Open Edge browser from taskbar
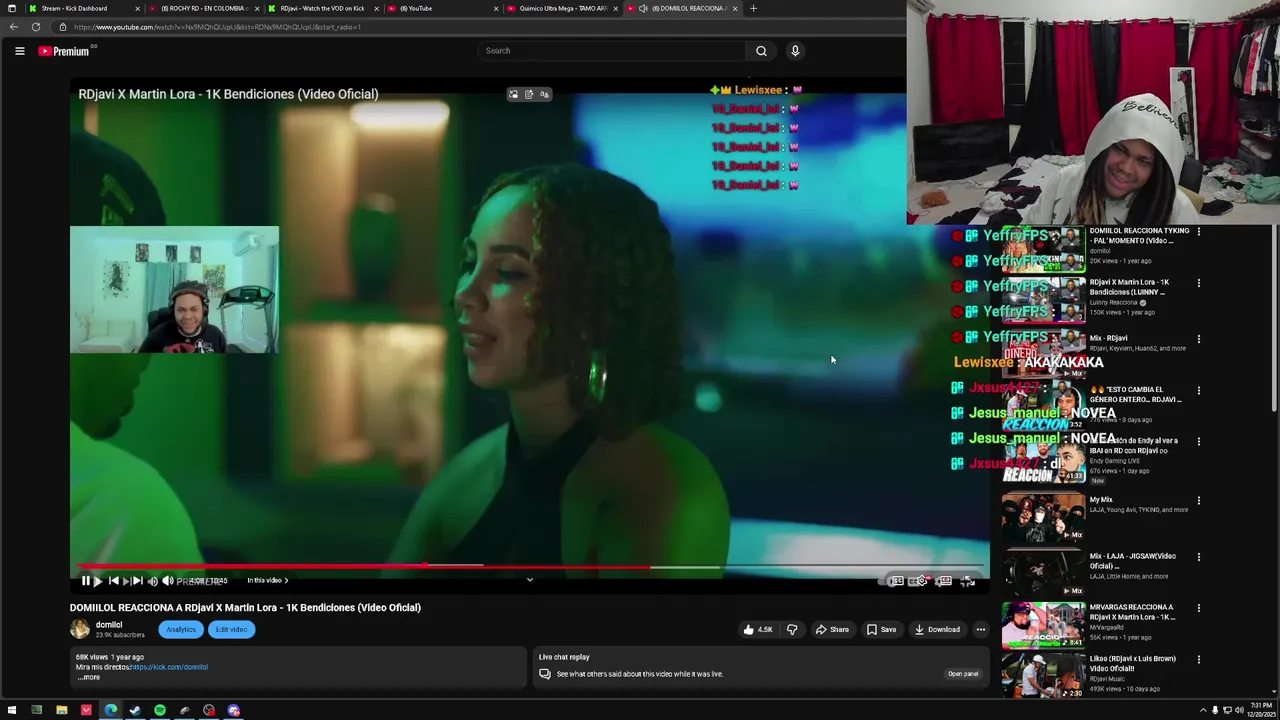 tap(111, 710)
